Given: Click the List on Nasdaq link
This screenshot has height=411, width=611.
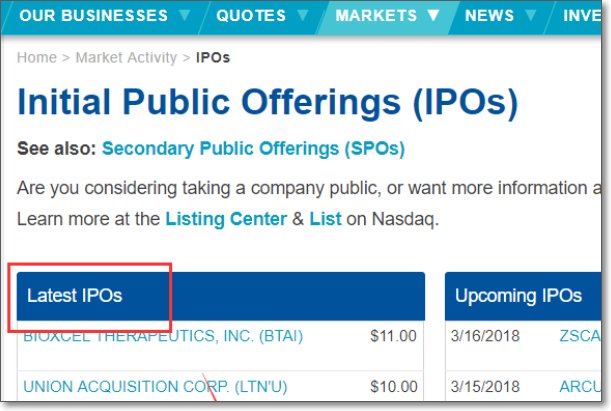Looking at the screenshot, I should 325,218.
